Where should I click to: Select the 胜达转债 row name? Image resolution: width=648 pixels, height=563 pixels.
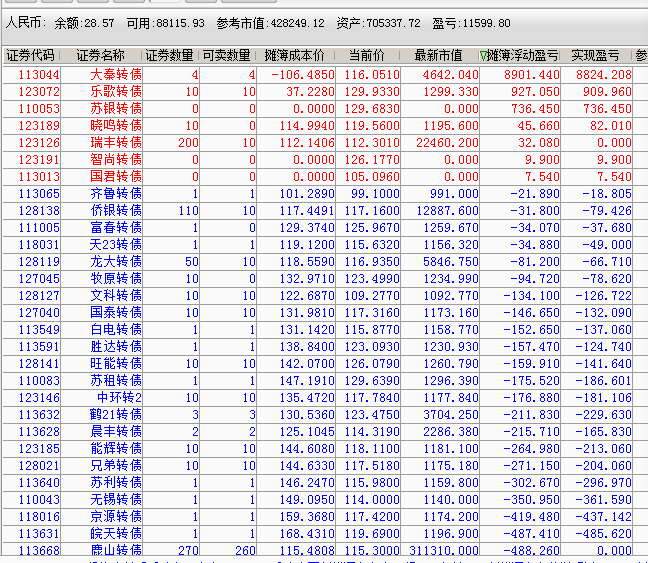point(116,346)
